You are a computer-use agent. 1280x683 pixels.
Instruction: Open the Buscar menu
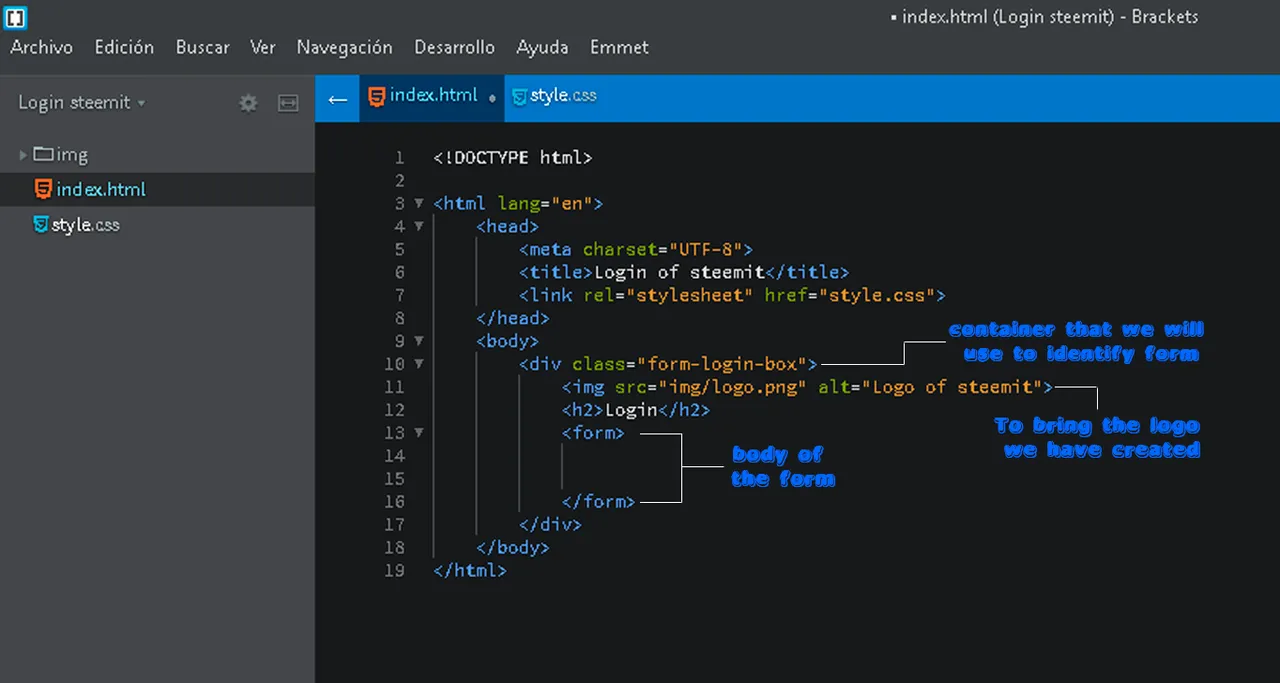203,47
